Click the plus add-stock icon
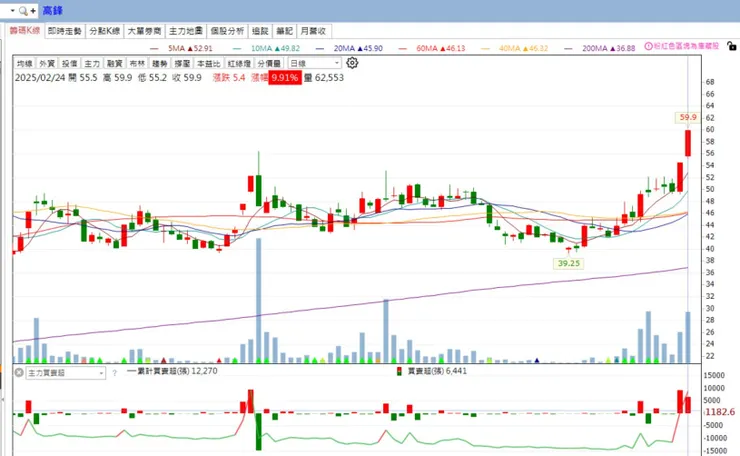 (33, 10)
